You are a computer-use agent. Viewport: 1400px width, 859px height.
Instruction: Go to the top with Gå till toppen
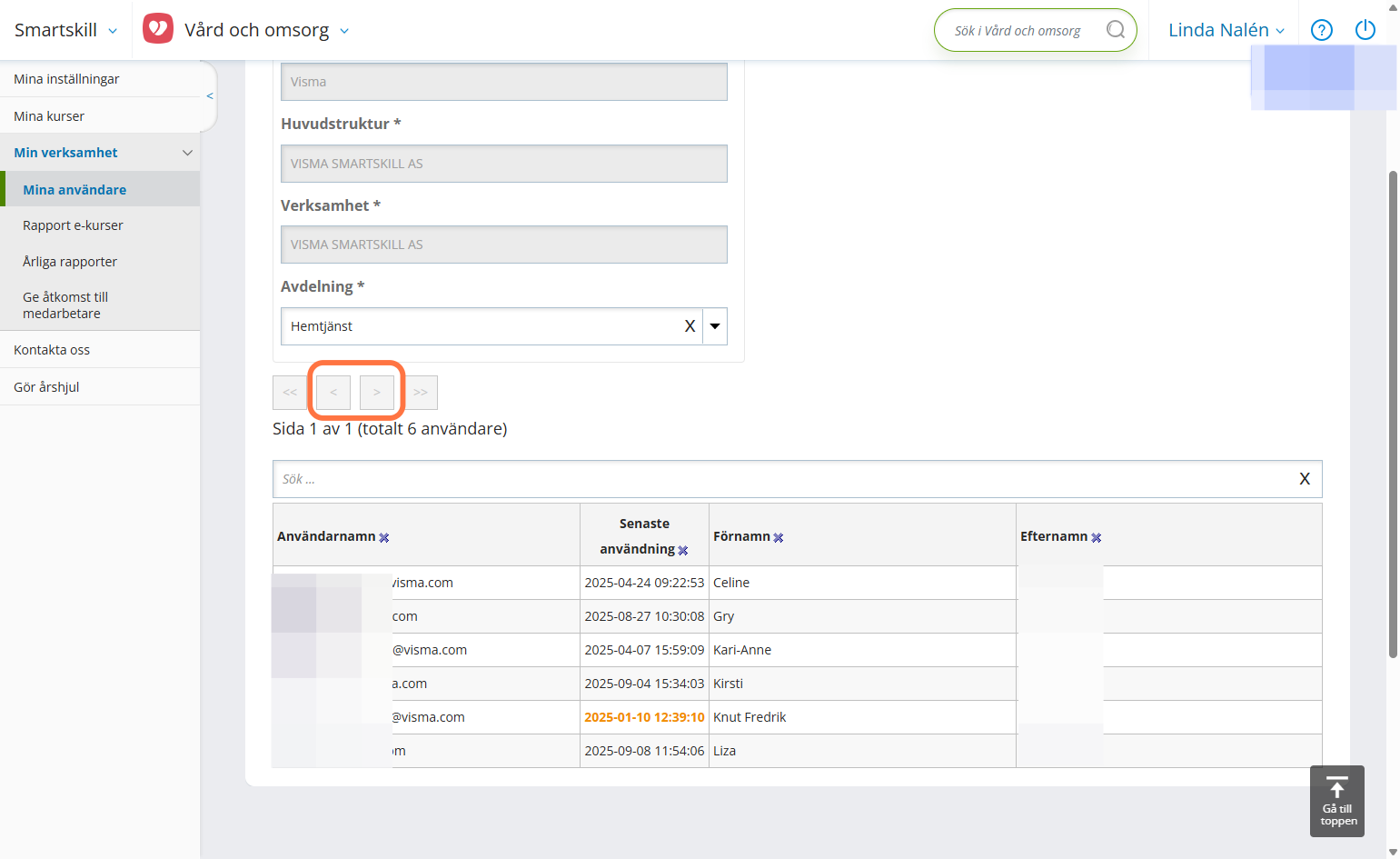point(1337,801)
